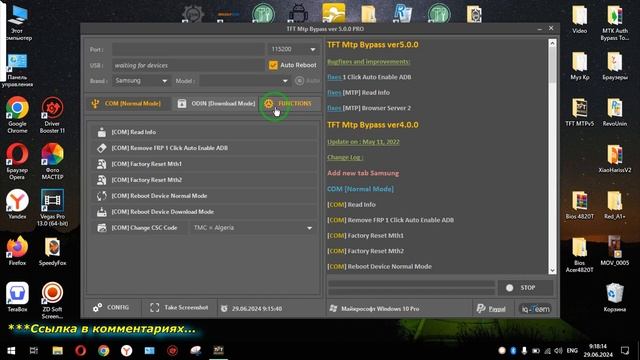Screen dimensions: 640x360
Task: Click the CONFIG gears icon
Action: click(x=97, y=307)
